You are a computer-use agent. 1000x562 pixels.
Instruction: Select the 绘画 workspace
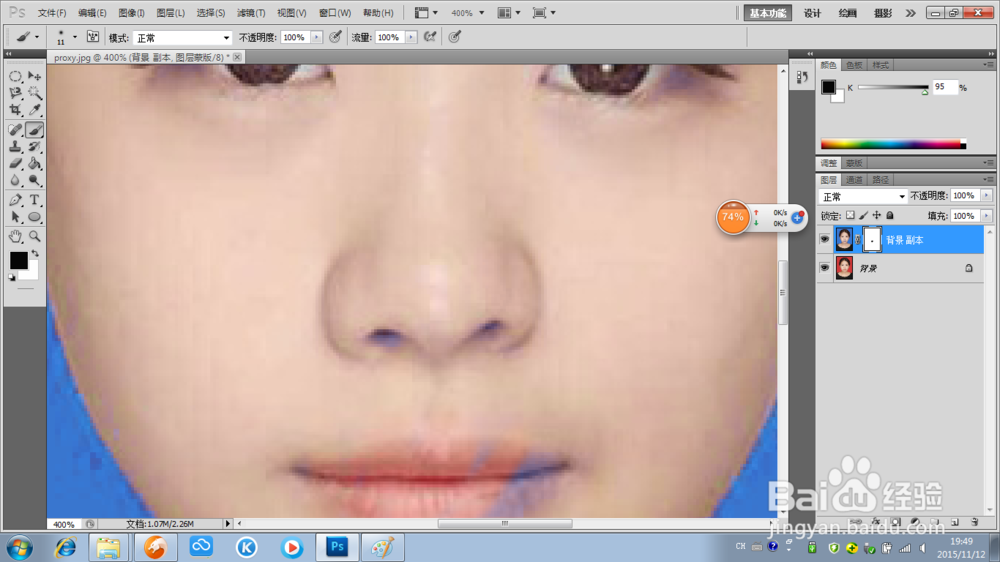(x=848, y=13)
